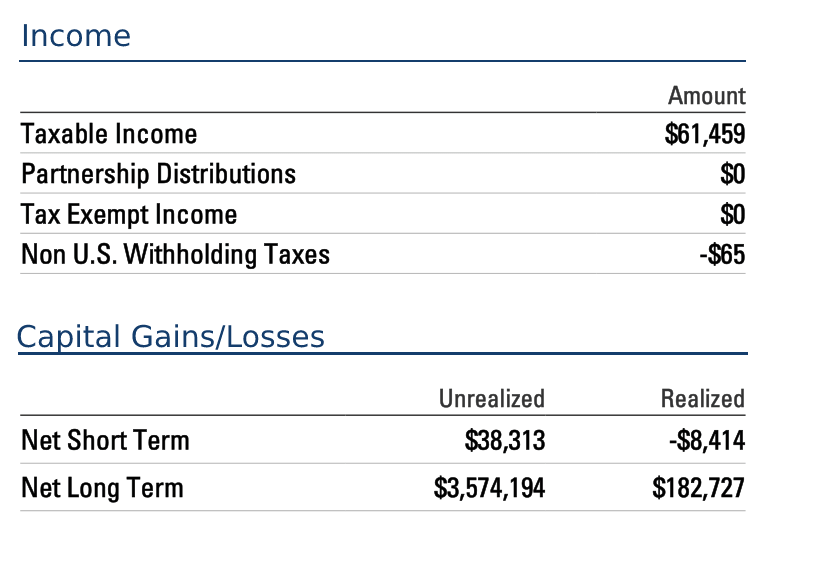Select the Partnership Distributions row label

pos(158,174)
